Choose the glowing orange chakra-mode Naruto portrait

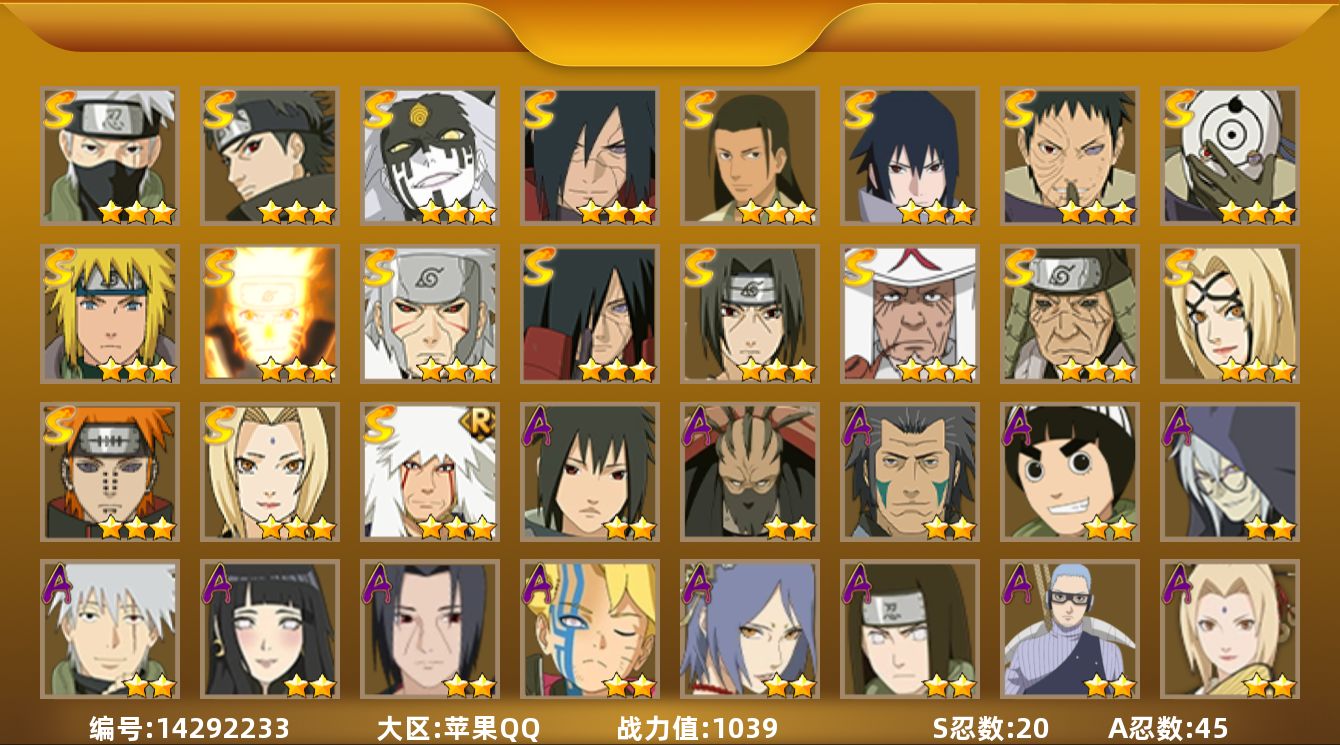click(x=270, y=314)
